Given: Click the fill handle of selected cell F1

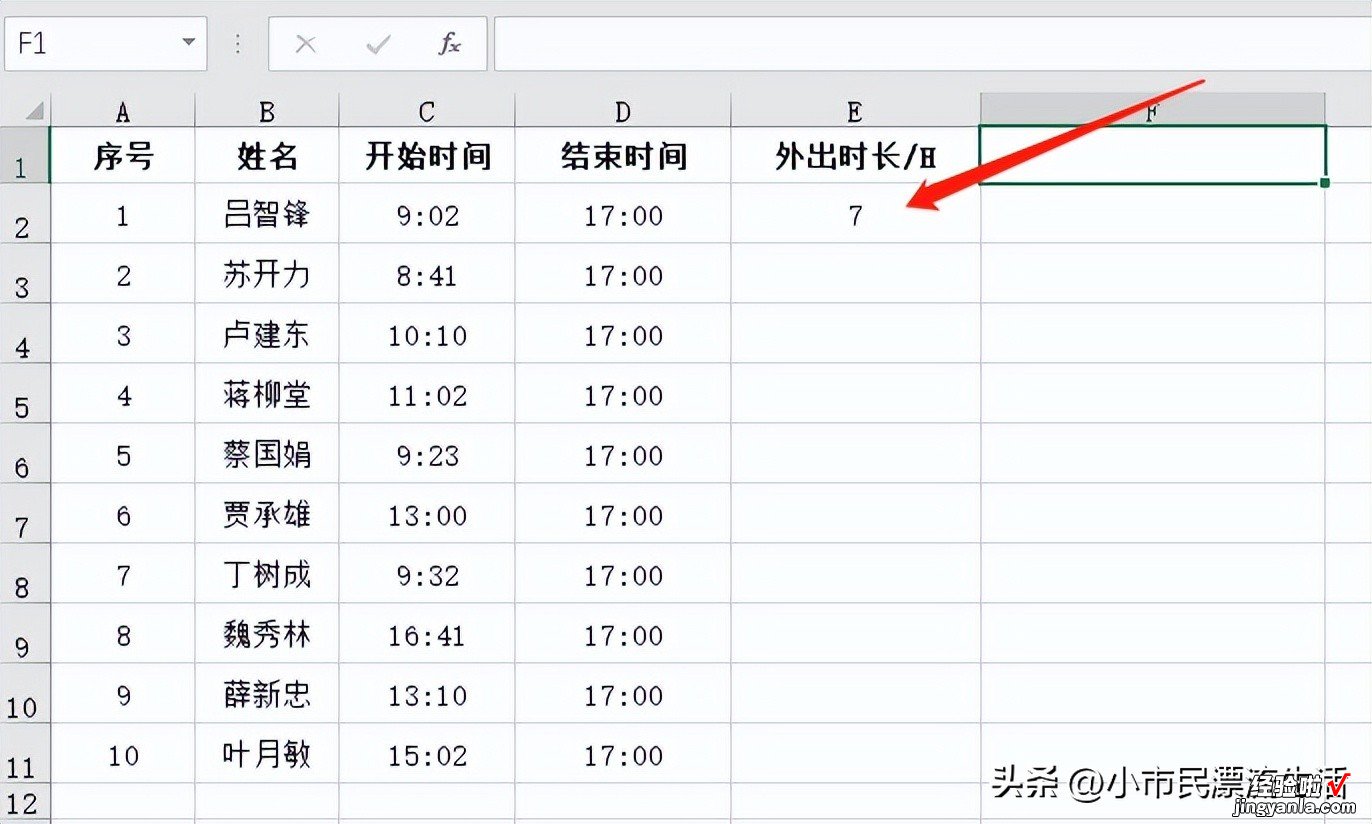Looking at the screenshot, I should [x=1325, y=183].
